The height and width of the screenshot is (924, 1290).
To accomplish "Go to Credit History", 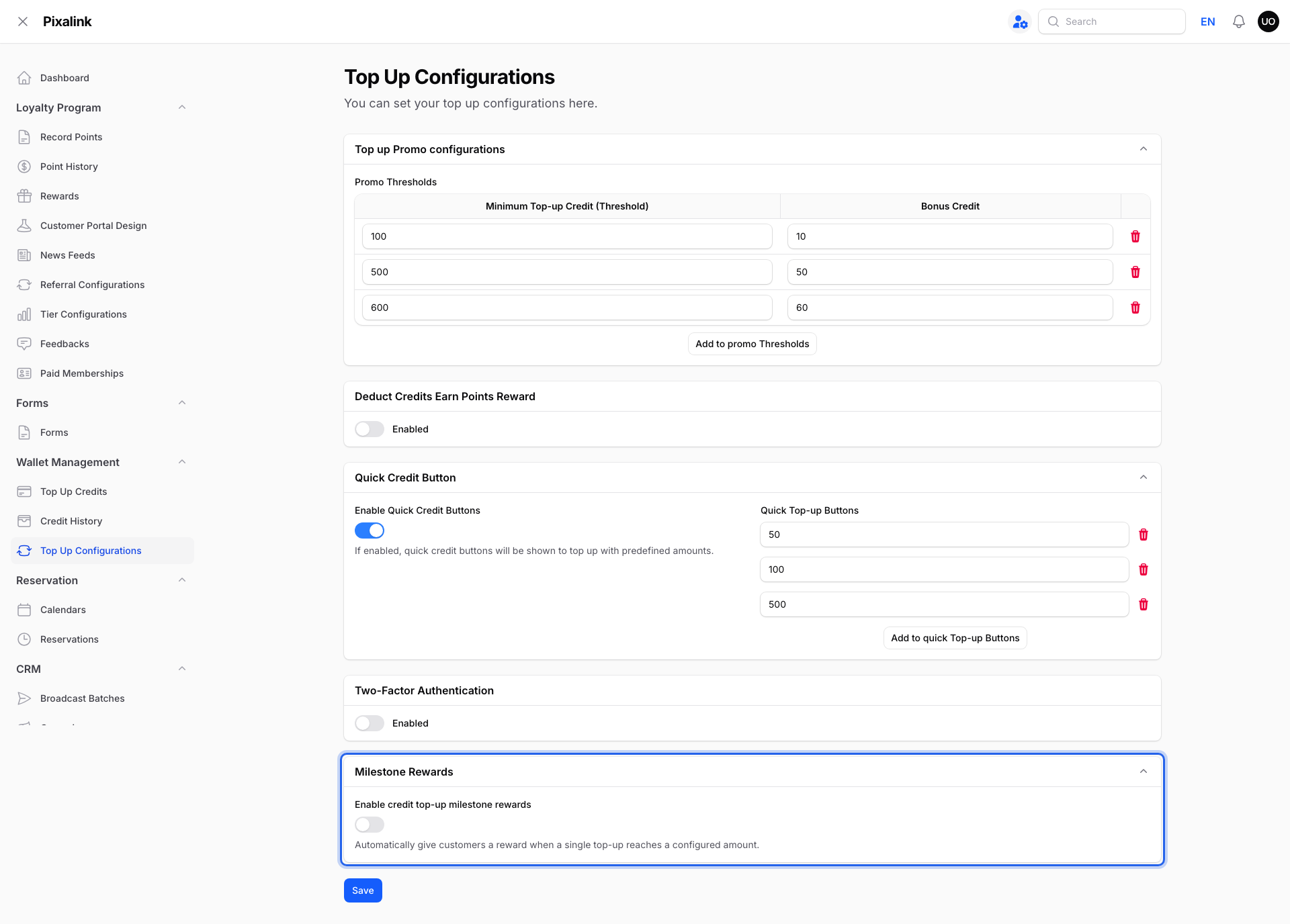I will [102, 521].
